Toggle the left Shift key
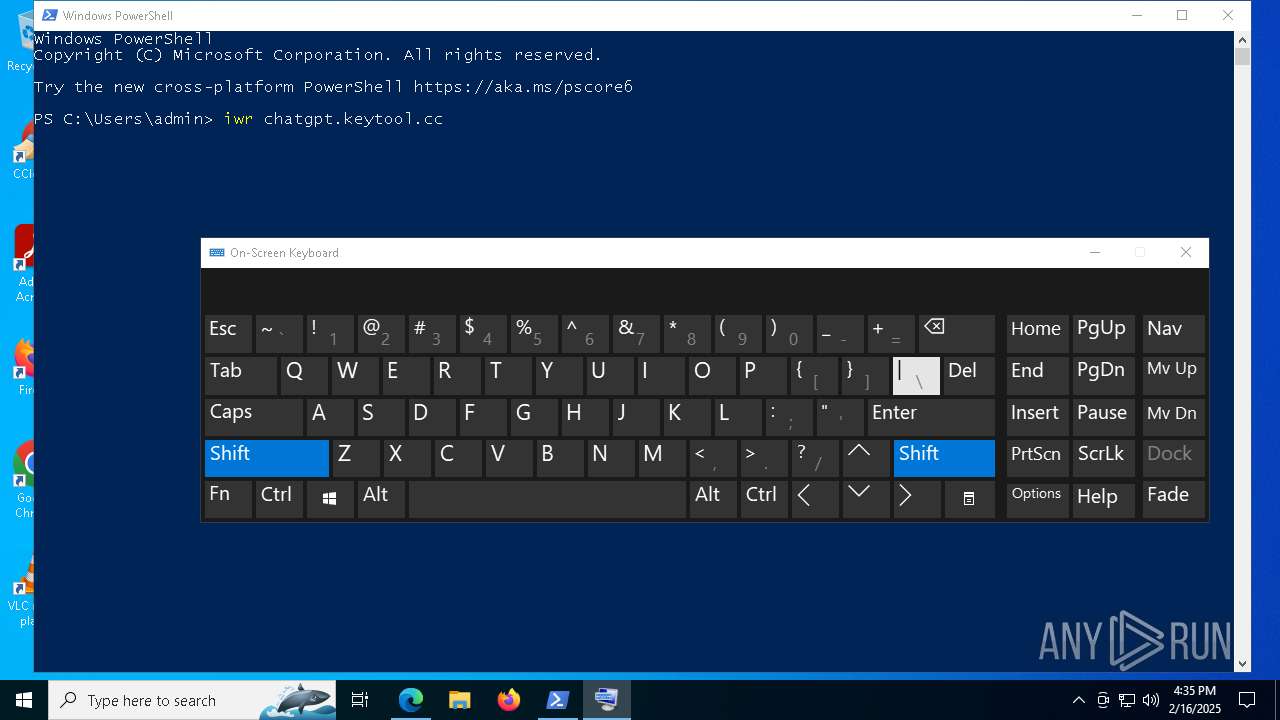 [x=266, y=457]
